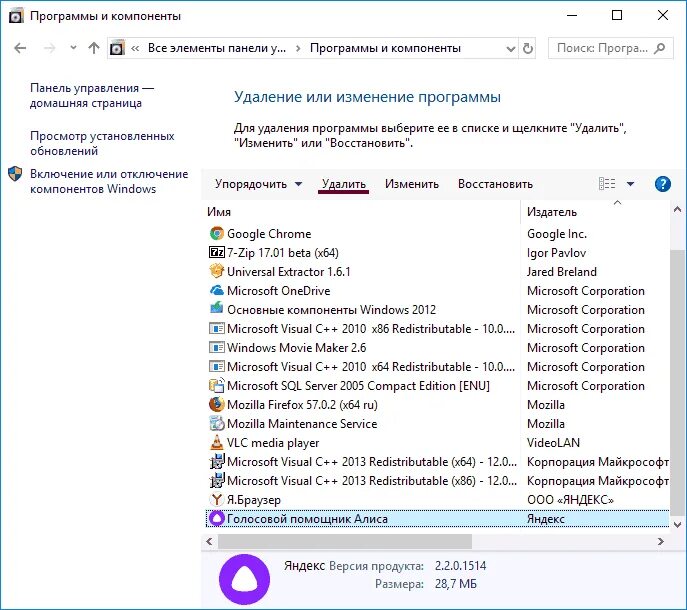The height and width of the screenshot is (610, 687).
Task: Click the Igor Pavlov publisher cell
Action: point(556,252)
